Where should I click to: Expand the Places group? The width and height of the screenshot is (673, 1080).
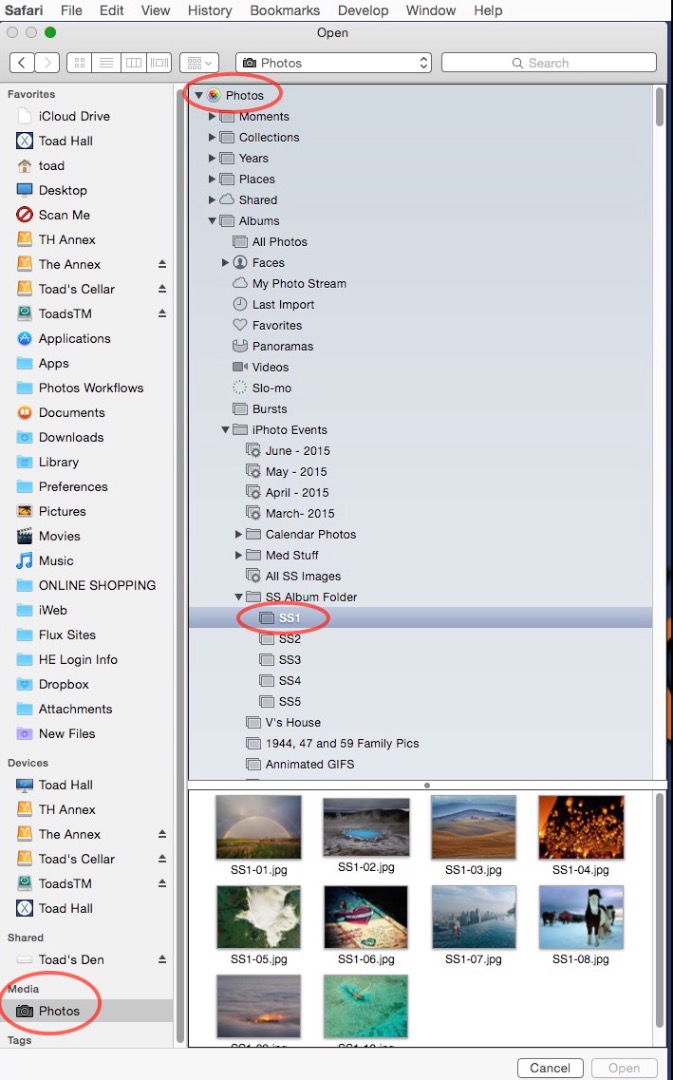212,179
